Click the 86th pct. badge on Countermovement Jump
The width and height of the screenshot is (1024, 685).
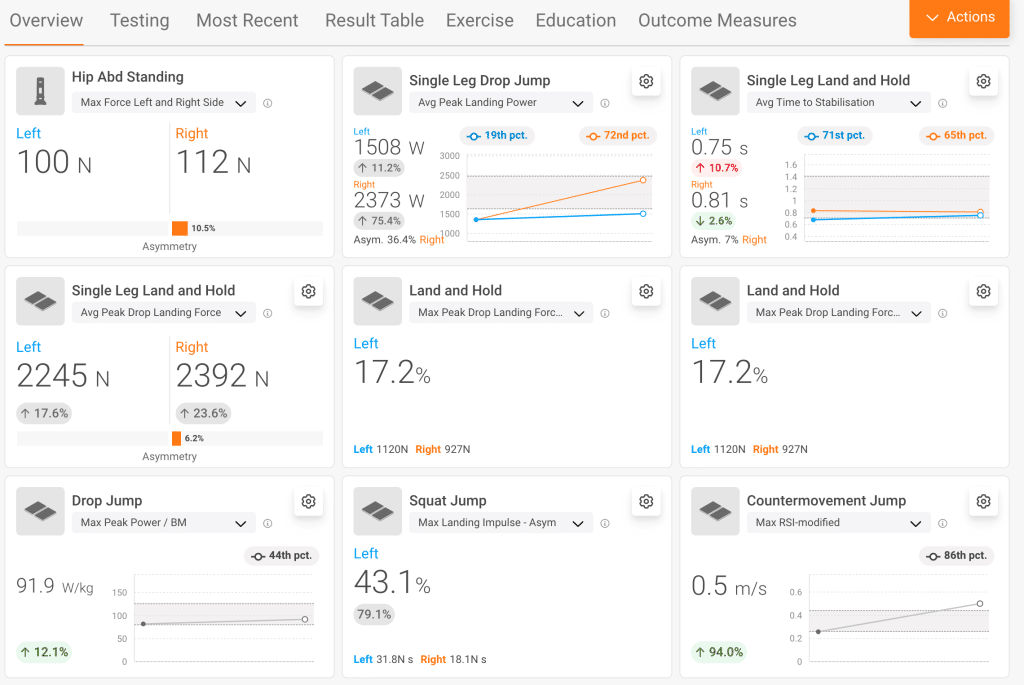(956, 555)
